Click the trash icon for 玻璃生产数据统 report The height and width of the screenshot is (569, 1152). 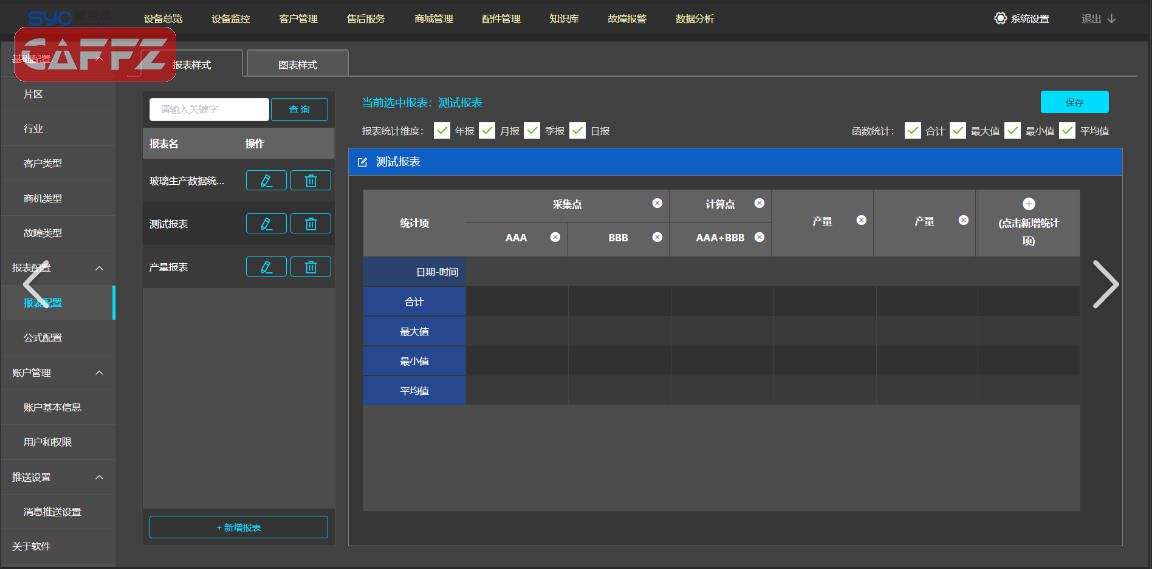tap(310, 181)
